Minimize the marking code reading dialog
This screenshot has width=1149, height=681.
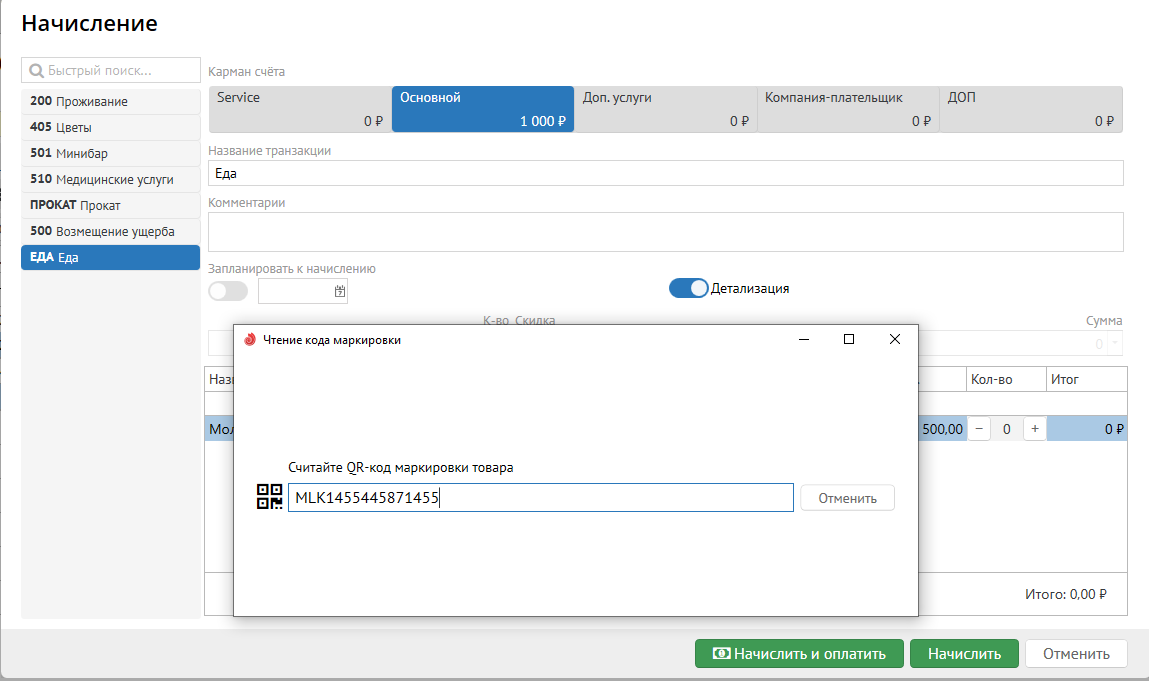click(x=804, y=340)
